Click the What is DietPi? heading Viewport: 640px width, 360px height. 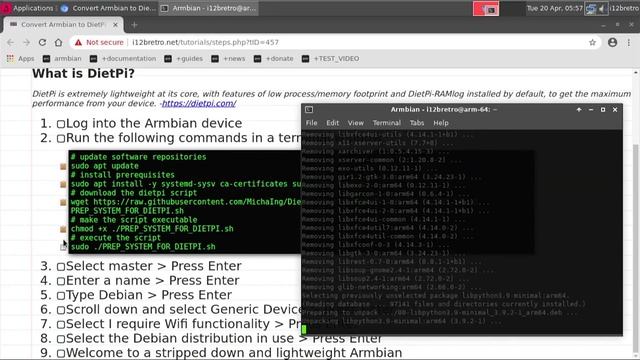pos(83,73)
